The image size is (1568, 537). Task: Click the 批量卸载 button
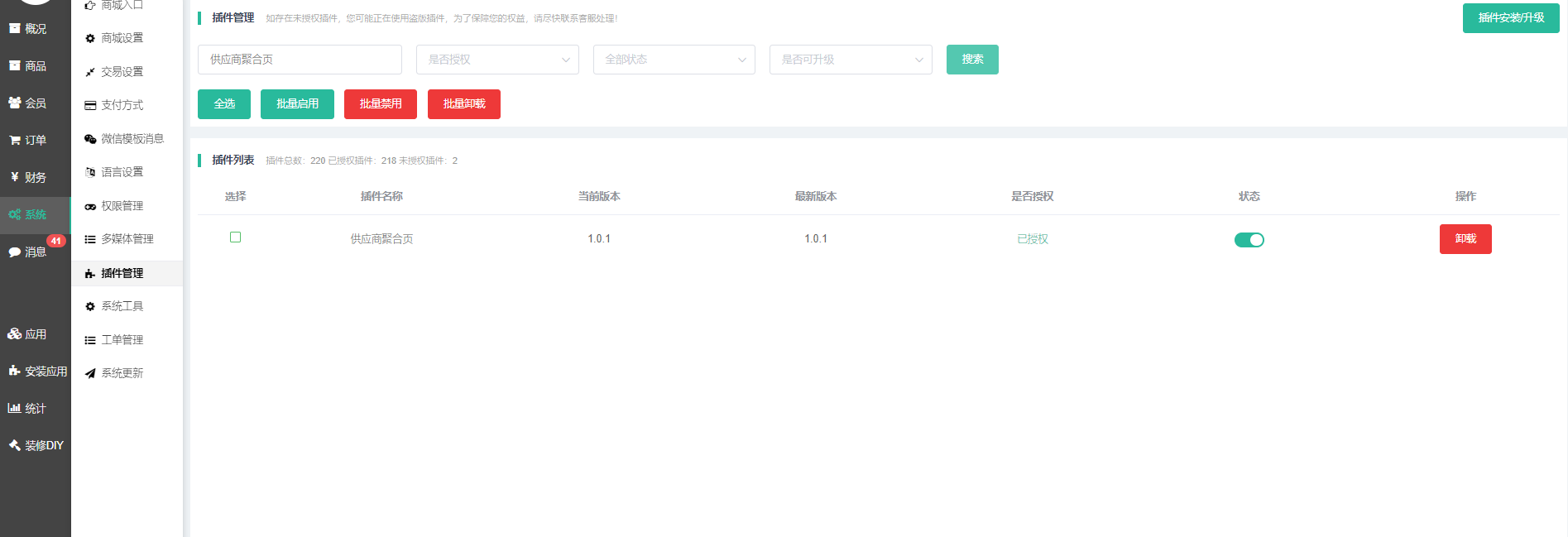tap(464, 104)
